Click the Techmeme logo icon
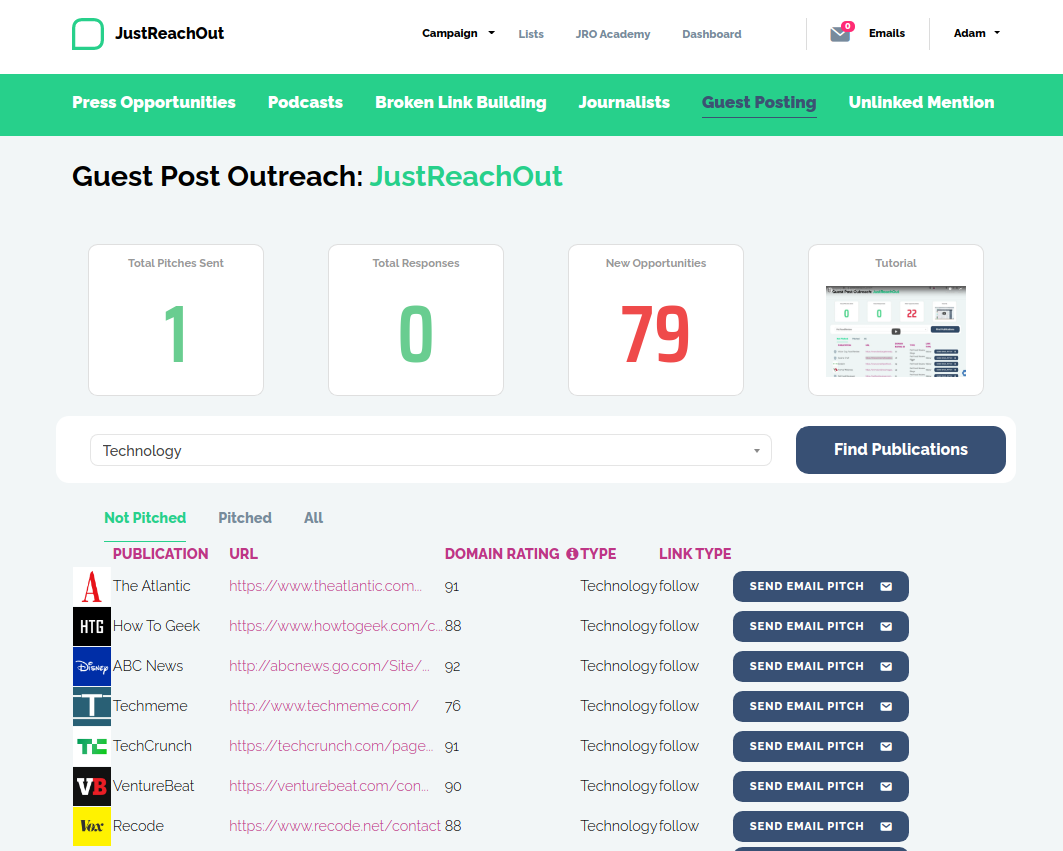The height and width of the screenshot is (851, 1063). pyautogui.click(x=92, y=707)
